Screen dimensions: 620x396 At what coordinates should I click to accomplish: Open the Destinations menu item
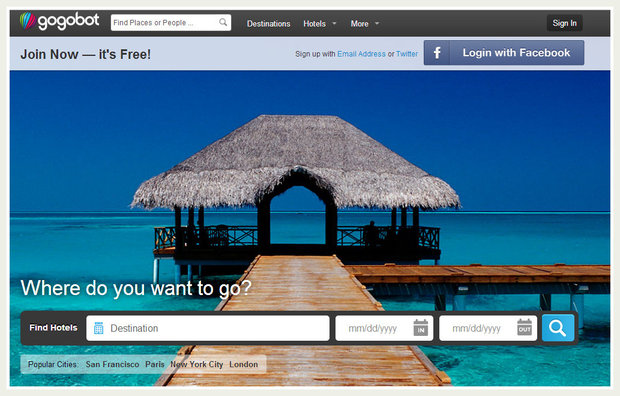[x=268, y=24]
